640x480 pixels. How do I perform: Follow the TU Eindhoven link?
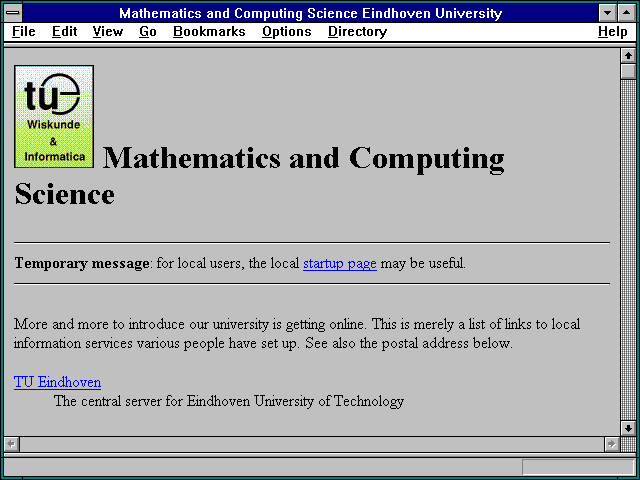[x=58, y=382]
